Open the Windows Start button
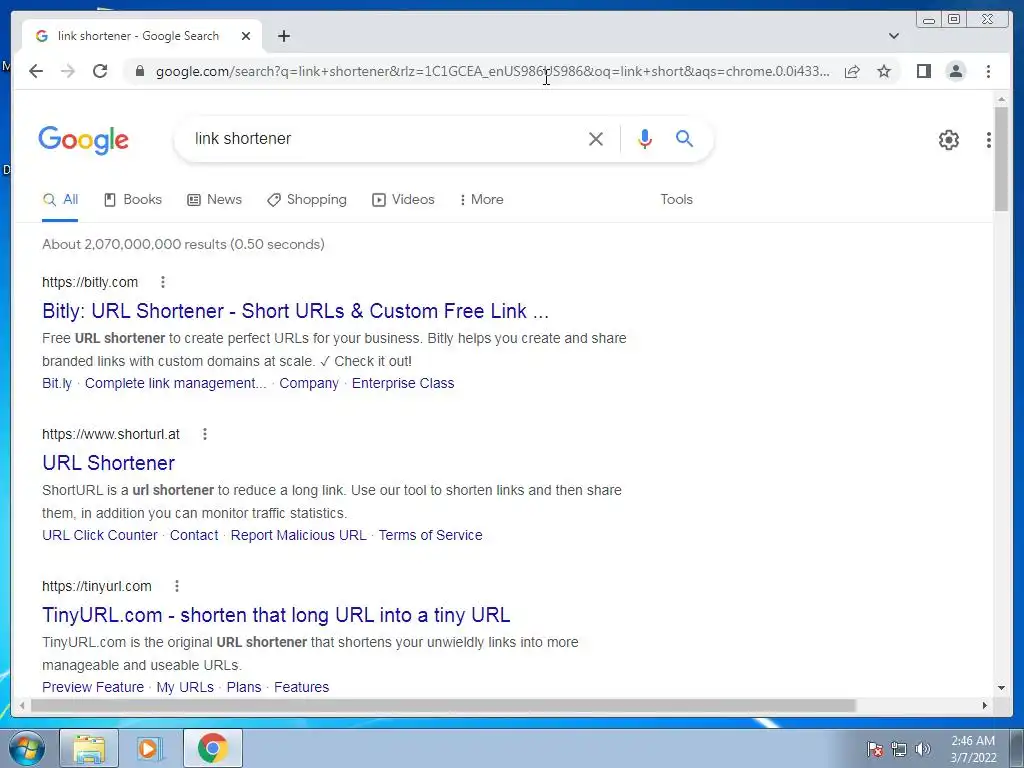Viewport: 1024px width, 768px height. (27, 748)
